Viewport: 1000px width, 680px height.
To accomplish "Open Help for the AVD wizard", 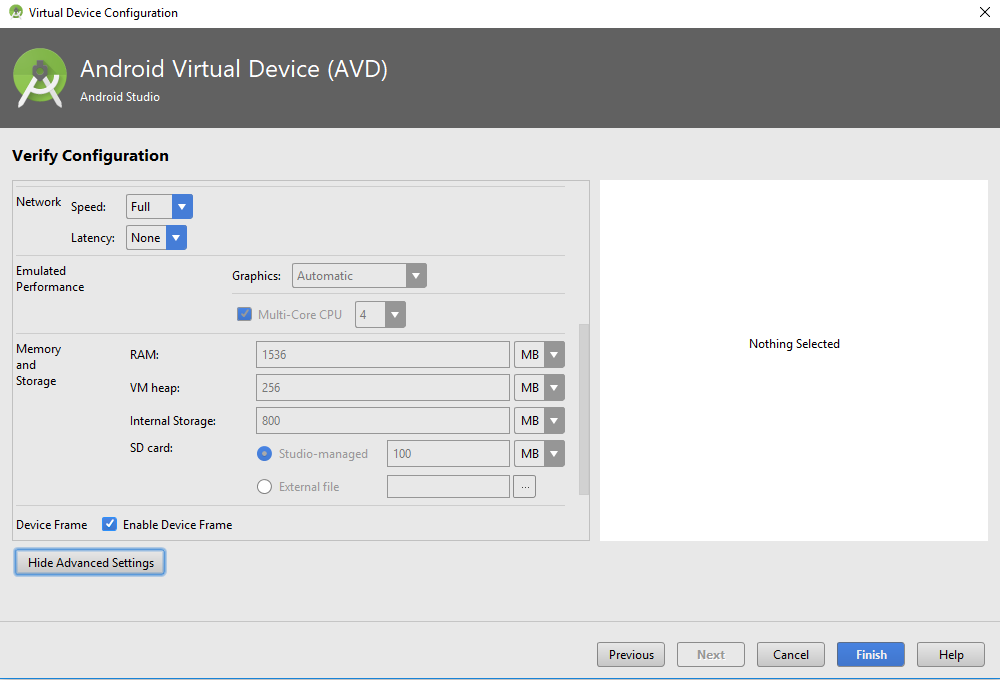I will (x=951, y=654).
